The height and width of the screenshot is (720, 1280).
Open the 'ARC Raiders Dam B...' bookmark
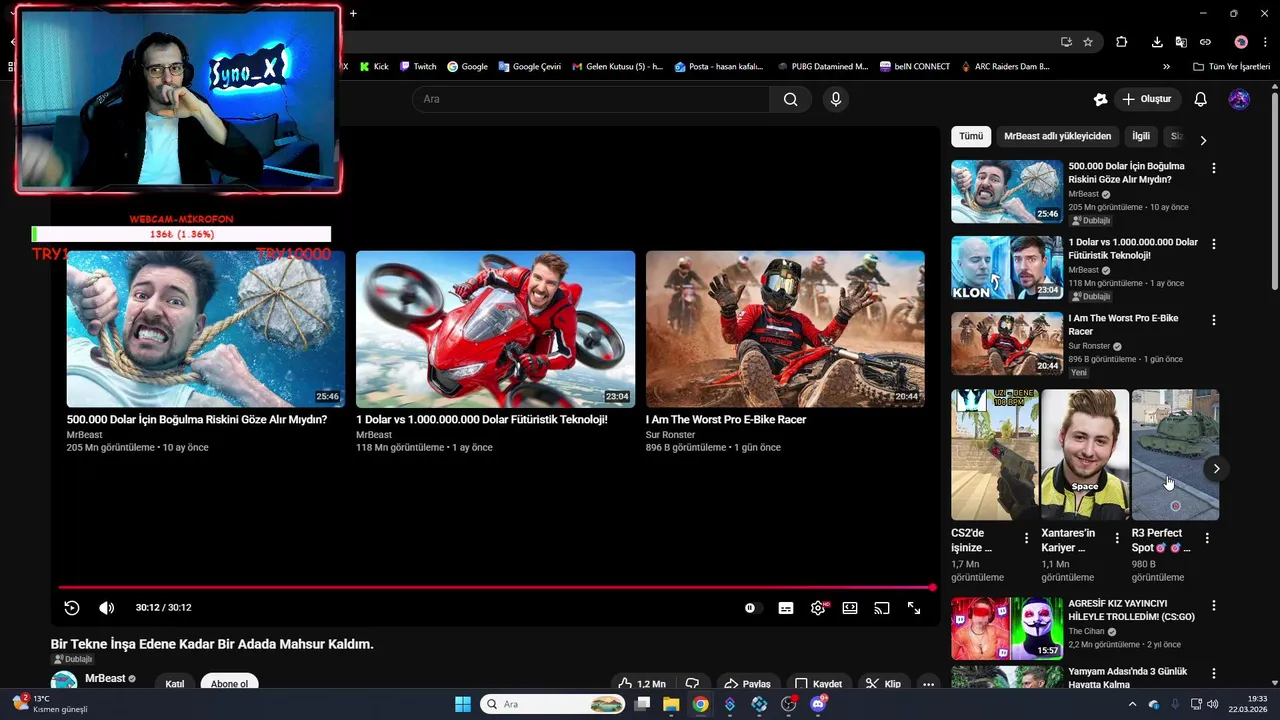coord(1005,67)
